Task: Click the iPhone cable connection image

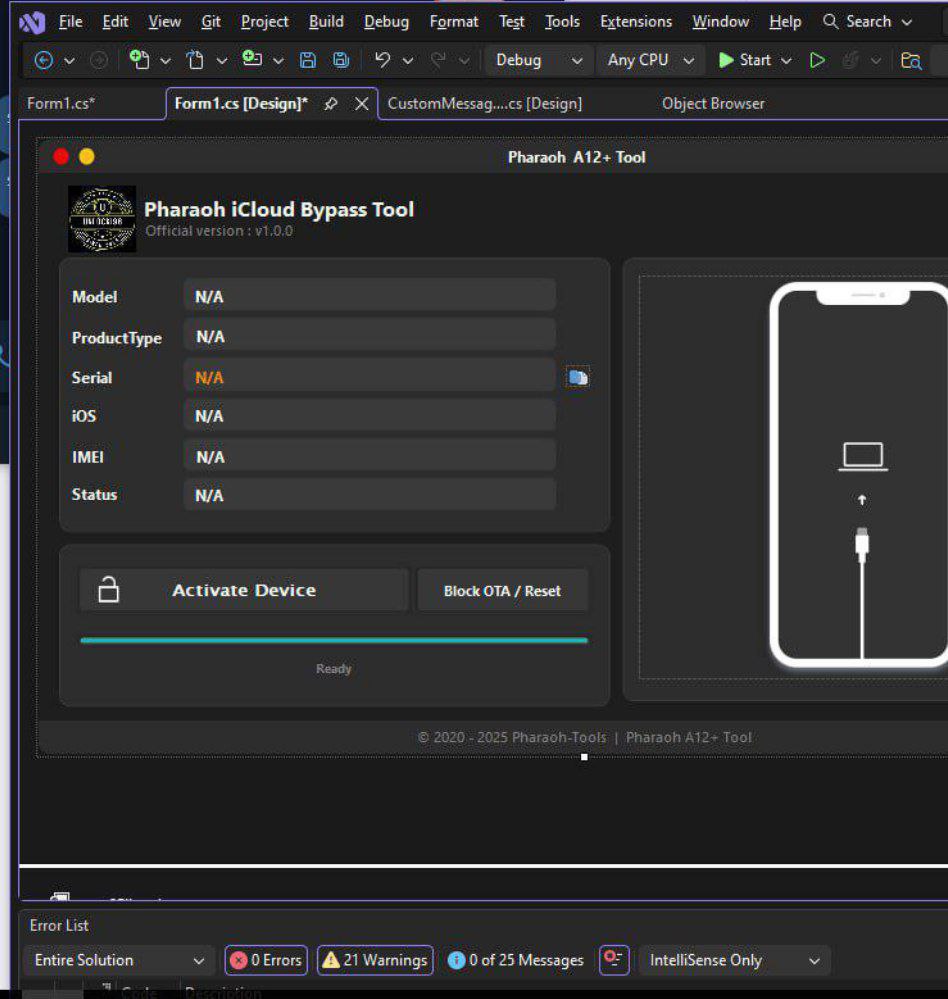Action: [x=858, y=475]
